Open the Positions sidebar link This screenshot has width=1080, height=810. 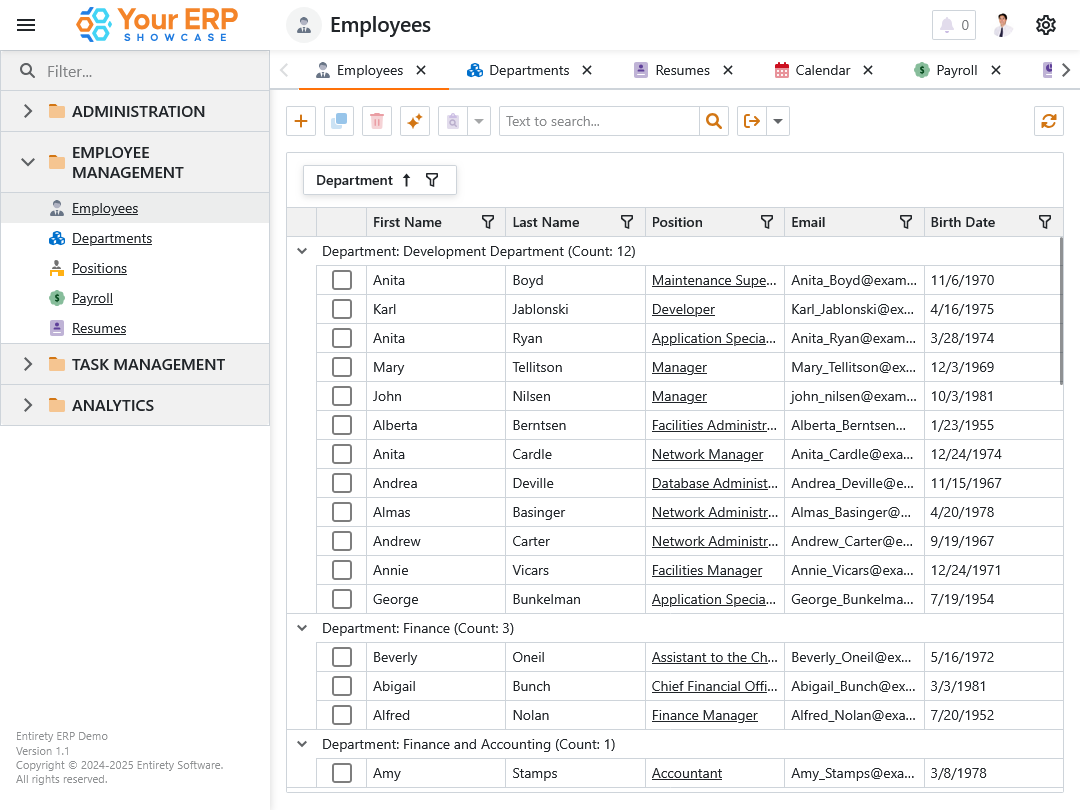click(99, 268)
